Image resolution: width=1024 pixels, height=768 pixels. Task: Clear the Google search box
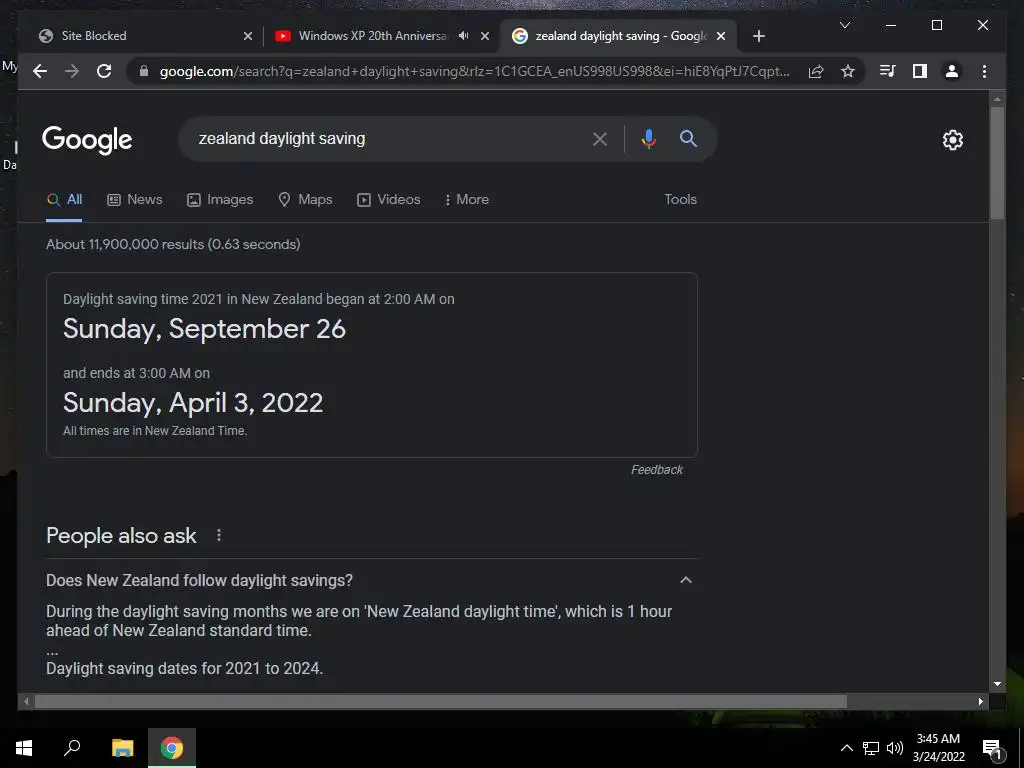600,139
